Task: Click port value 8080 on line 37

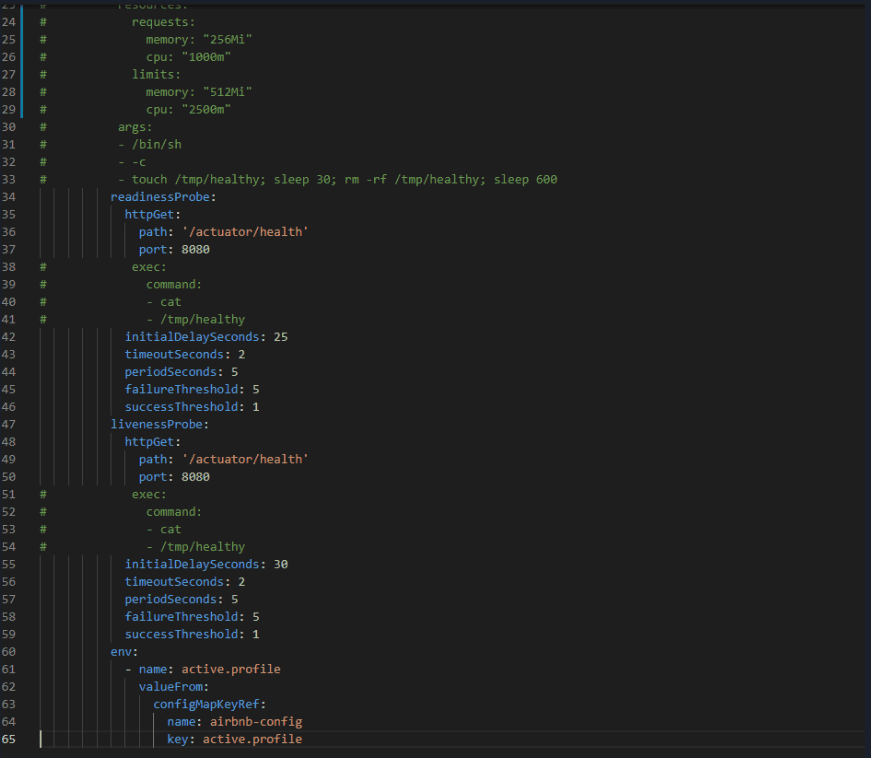Action: [x=196, y=249]
